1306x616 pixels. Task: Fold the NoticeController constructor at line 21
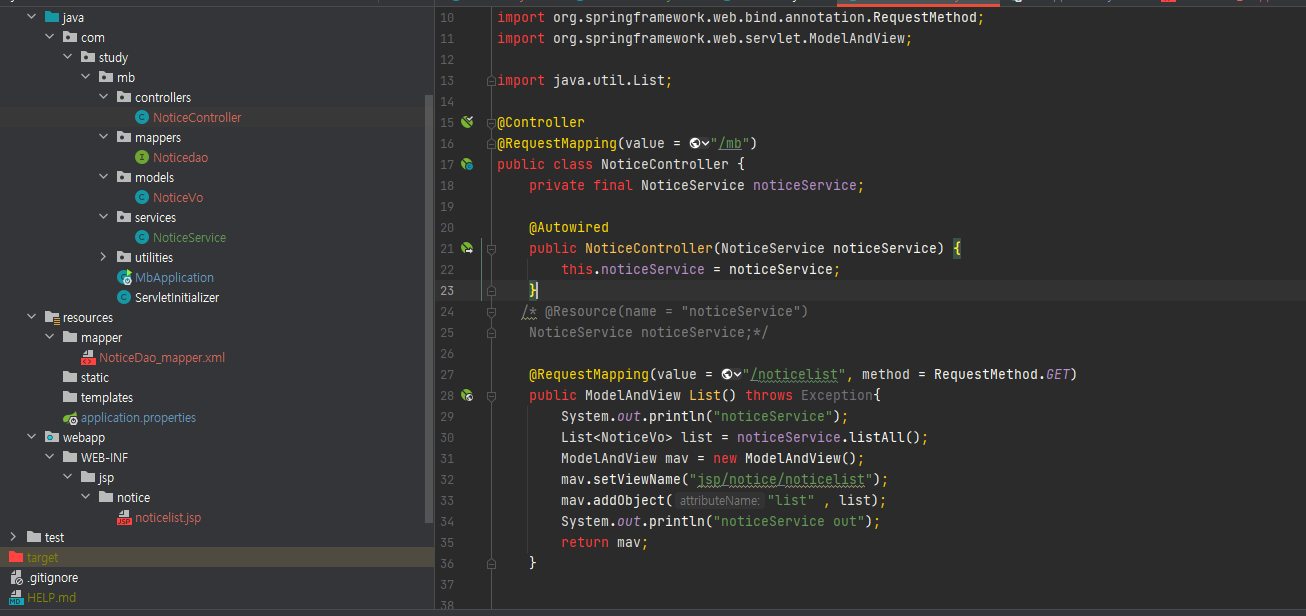coord(490,248)
